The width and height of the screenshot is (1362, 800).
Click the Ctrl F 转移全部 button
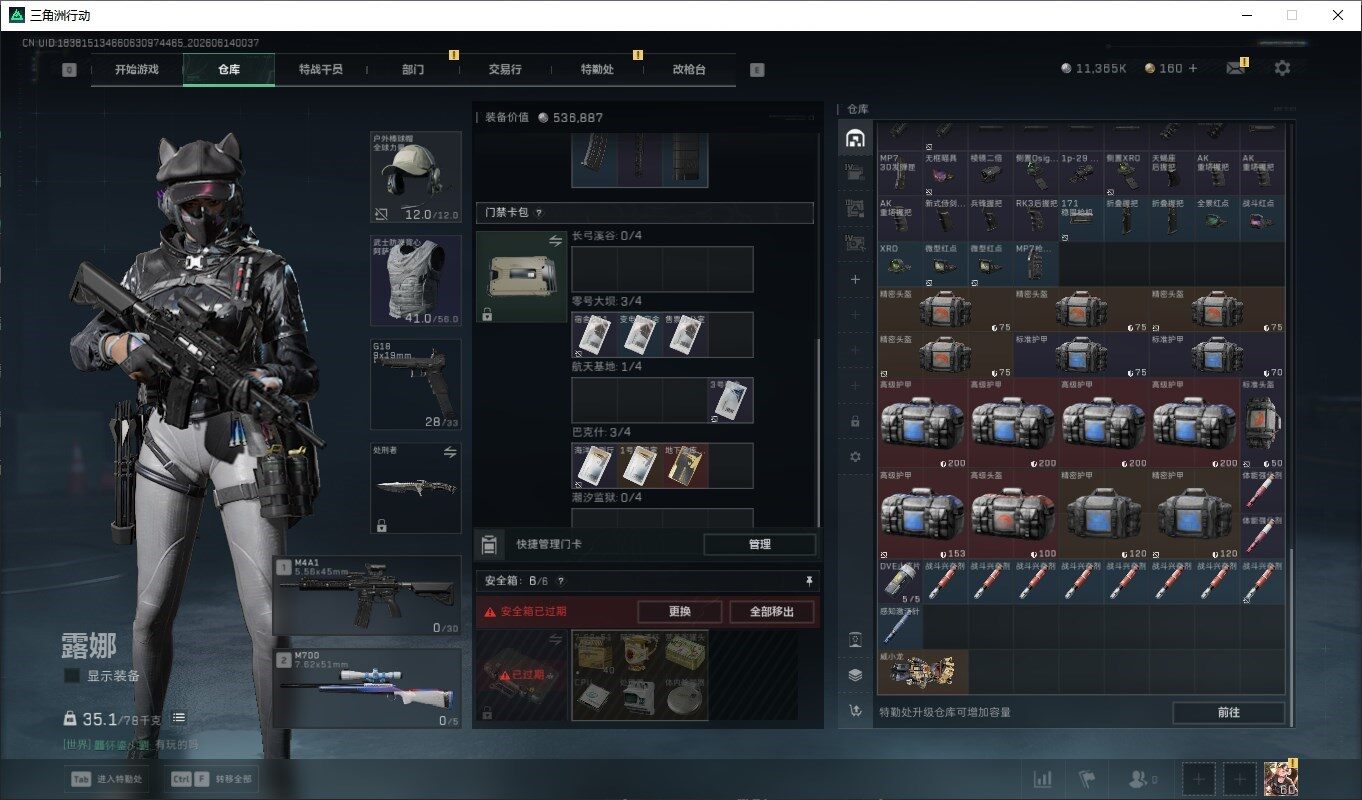pyautogui.click(x=212, y=779)
